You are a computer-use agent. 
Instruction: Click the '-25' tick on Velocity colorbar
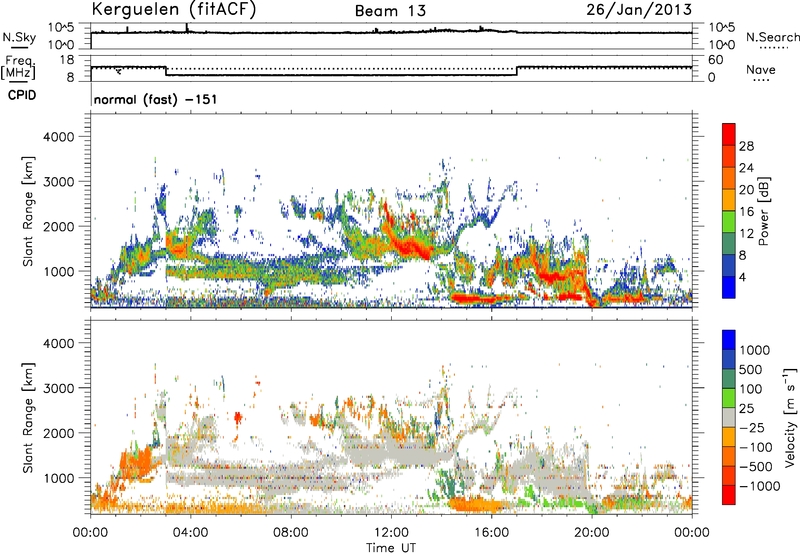[752, 427]
